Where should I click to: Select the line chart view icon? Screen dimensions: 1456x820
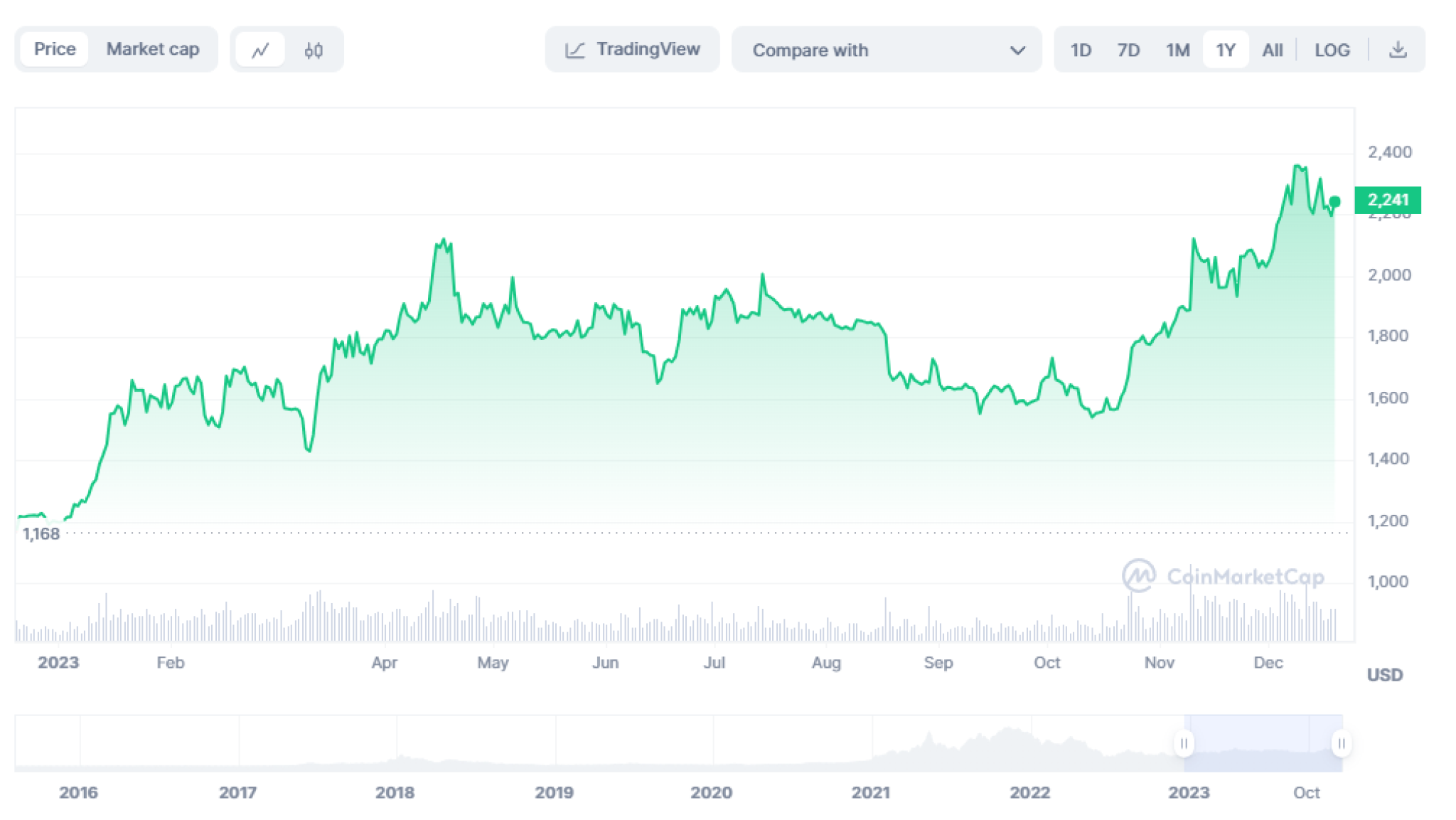pyautogui.click(x=261, y=49)
